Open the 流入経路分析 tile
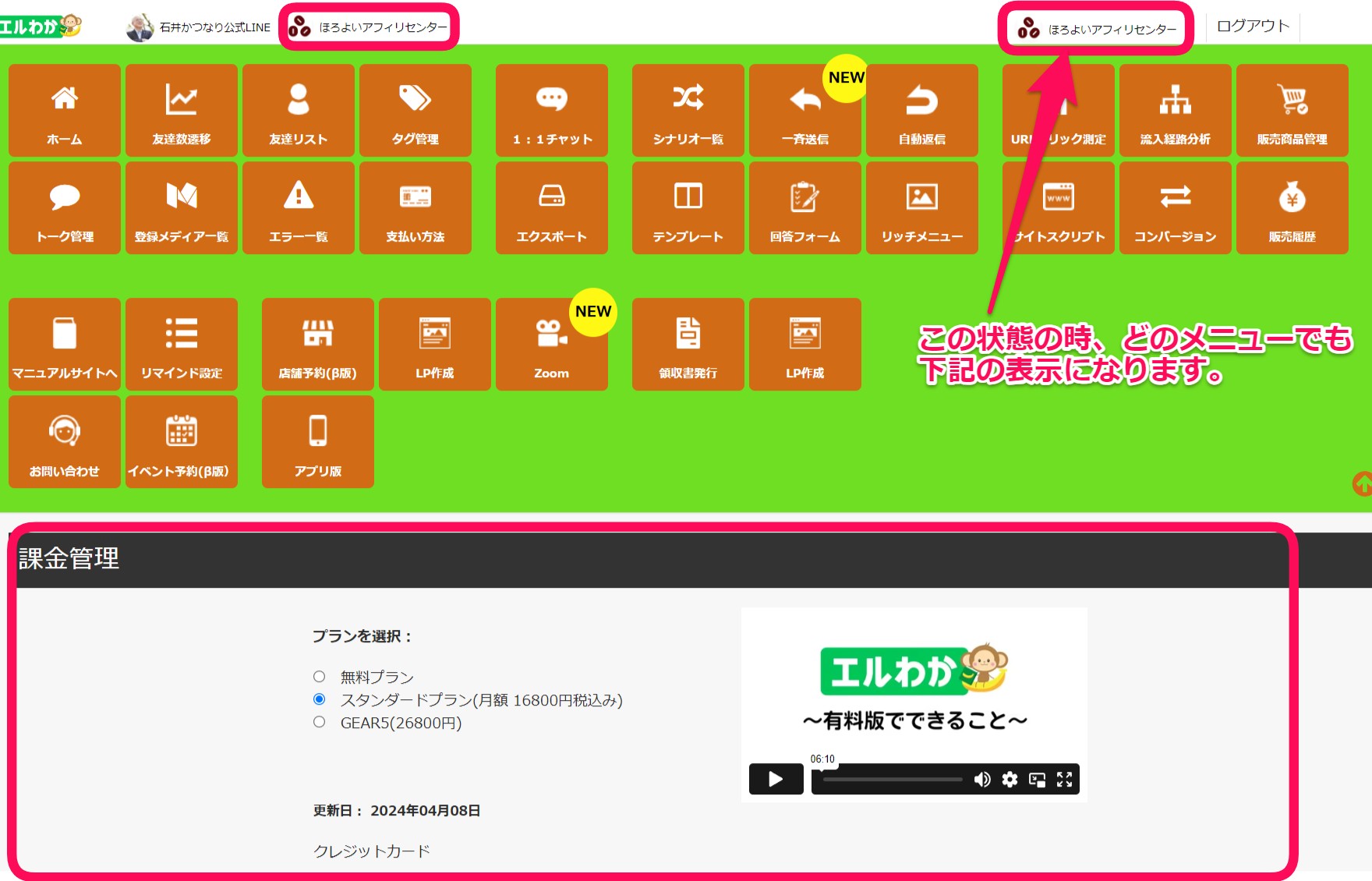1372x881 pixels. click(x=1176, y=111)
